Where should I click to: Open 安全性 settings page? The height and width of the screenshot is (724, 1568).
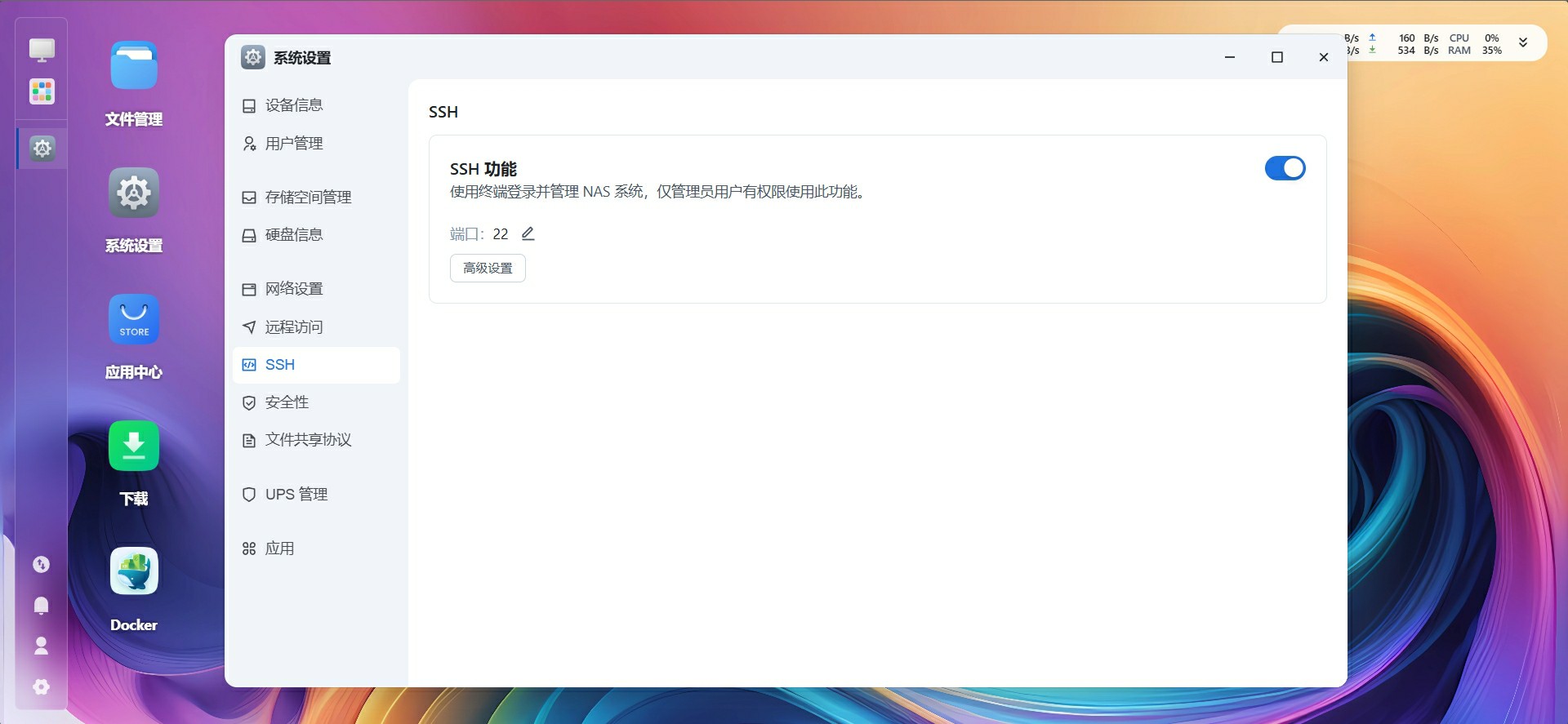click(287, 402)
